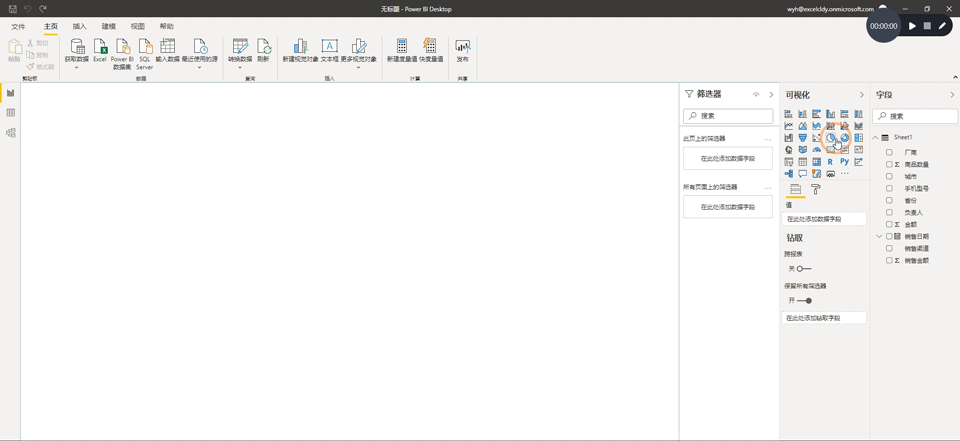The height and width of the screenshot is (441, 960).
Task: Check the 金额 field checkbox
Action: (890, 224)
